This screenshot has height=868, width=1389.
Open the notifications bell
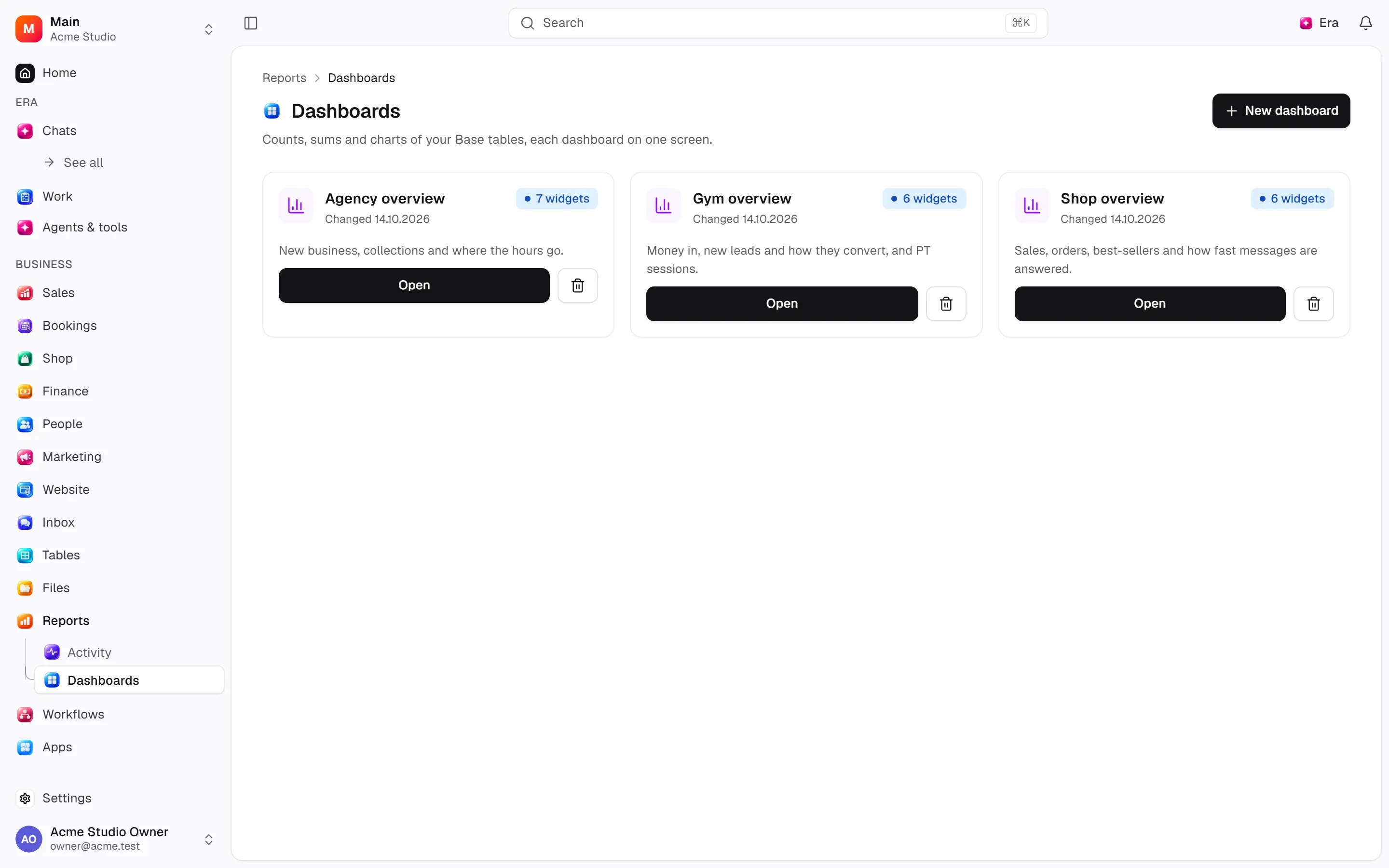pos(1365,23)
